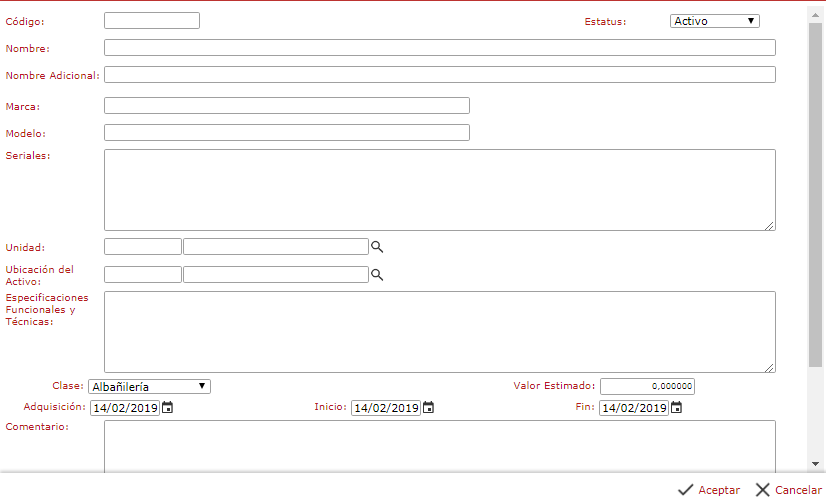This screenshot has height=504, width=826.
Task: Open the Inicio date calendar picker
Action: [x=428, y=408]
